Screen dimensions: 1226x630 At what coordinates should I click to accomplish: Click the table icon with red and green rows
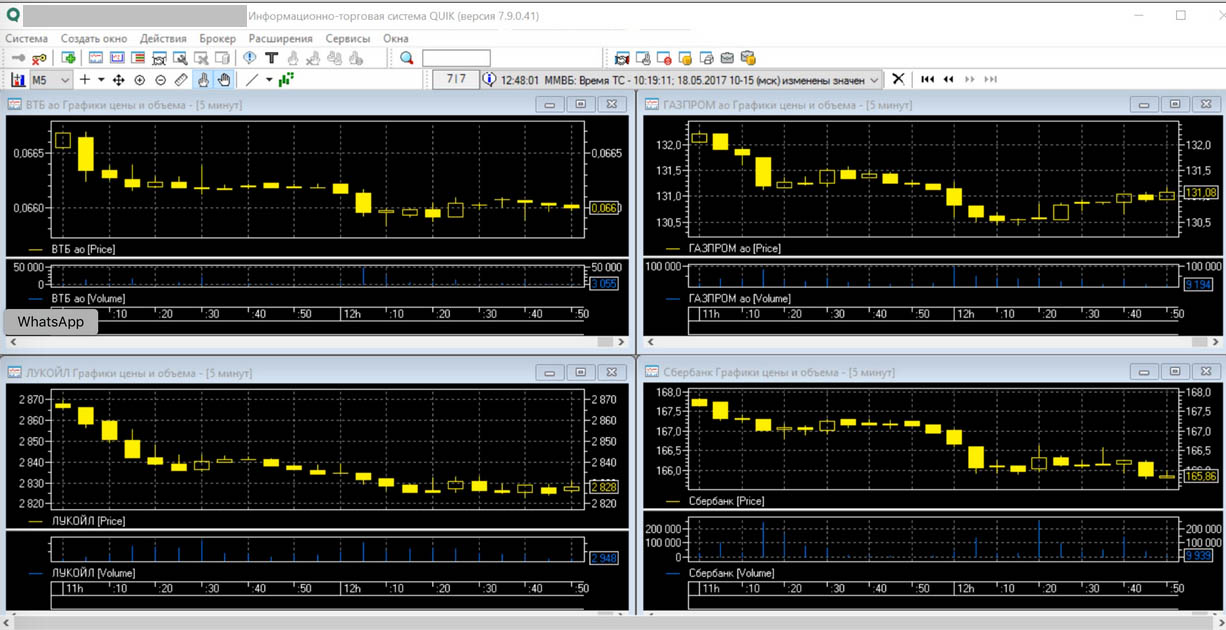(138, 58)
